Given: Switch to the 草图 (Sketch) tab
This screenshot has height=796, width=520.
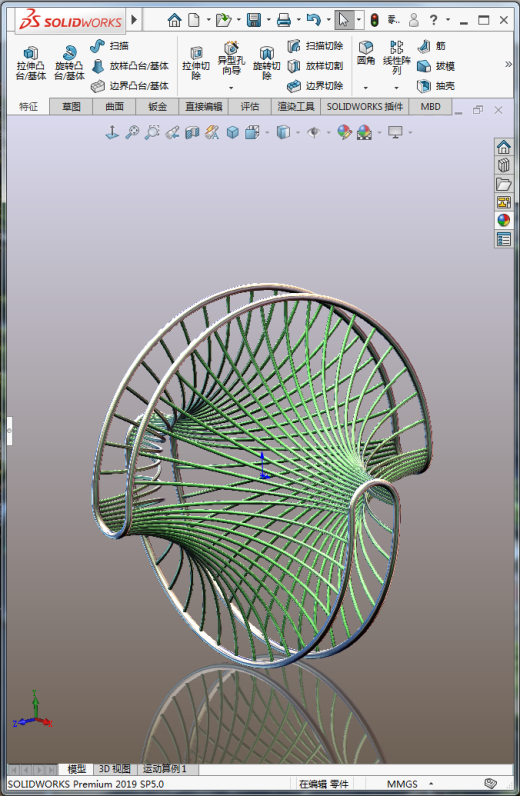Looking at the screenshot, I should point(71,107).
